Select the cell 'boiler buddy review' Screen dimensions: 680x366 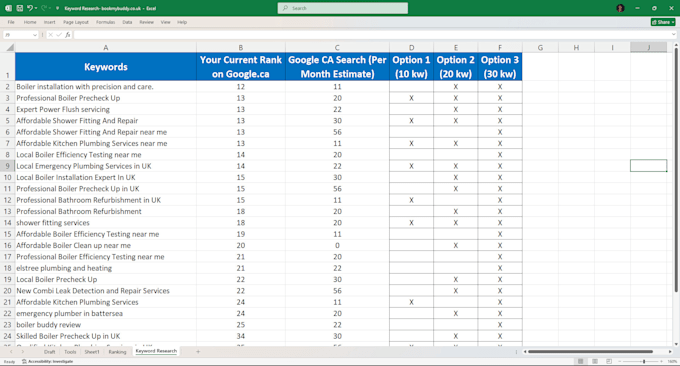coord(106,325)
